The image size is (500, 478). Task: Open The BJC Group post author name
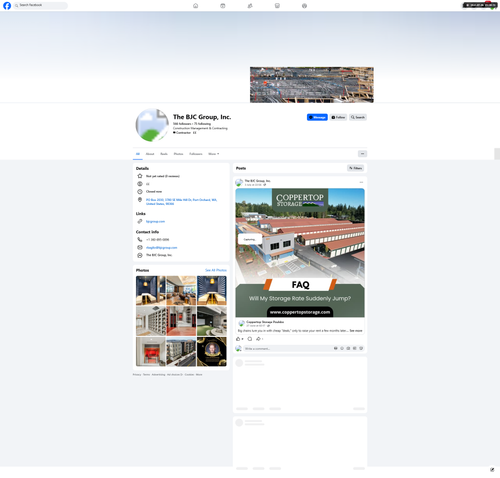(257, 181)
